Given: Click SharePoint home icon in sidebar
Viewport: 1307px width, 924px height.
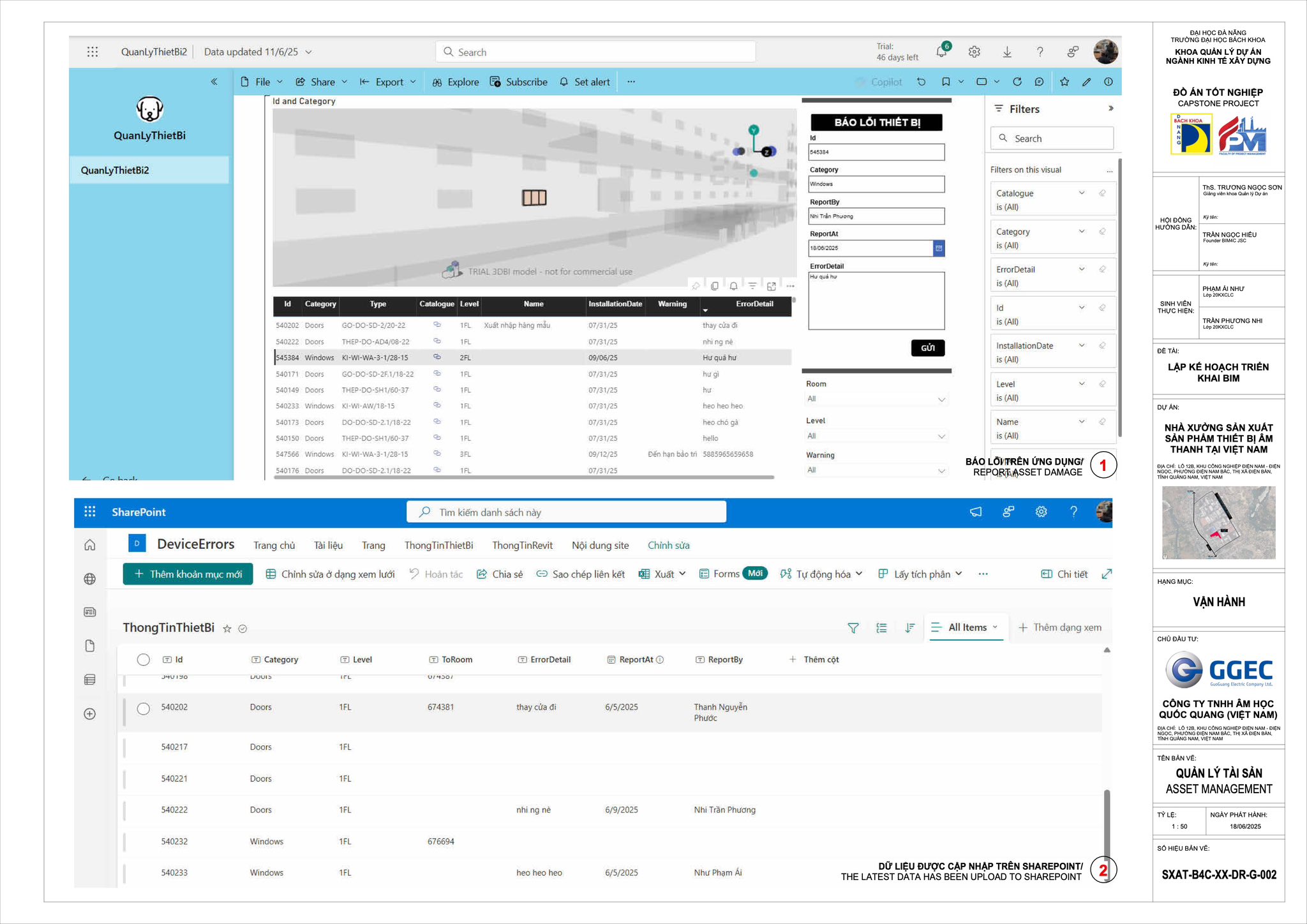Looking at the screenshot, I should point(90,545).
